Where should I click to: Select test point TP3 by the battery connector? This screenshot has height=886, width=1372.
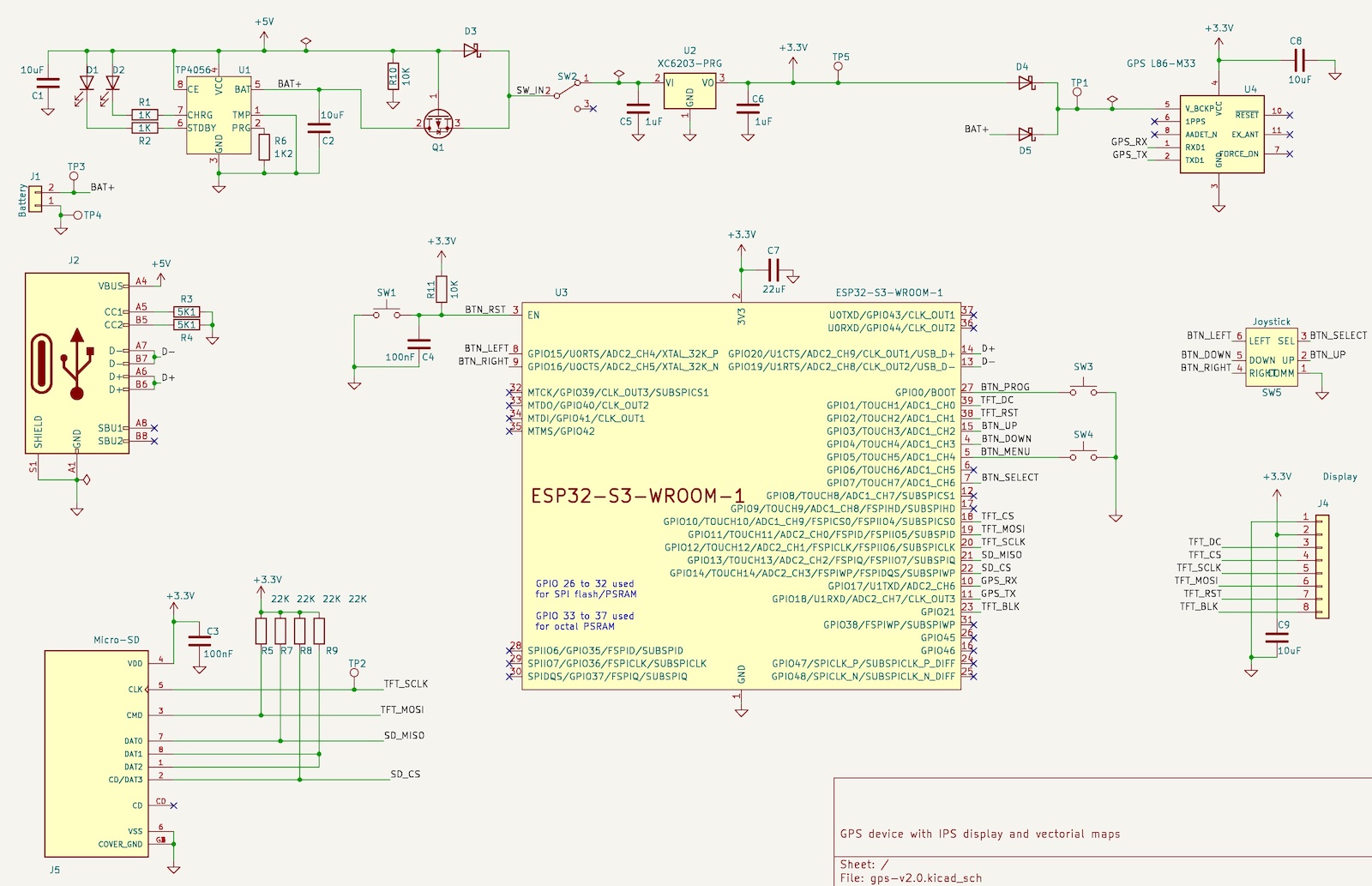(x=73, y=180)
